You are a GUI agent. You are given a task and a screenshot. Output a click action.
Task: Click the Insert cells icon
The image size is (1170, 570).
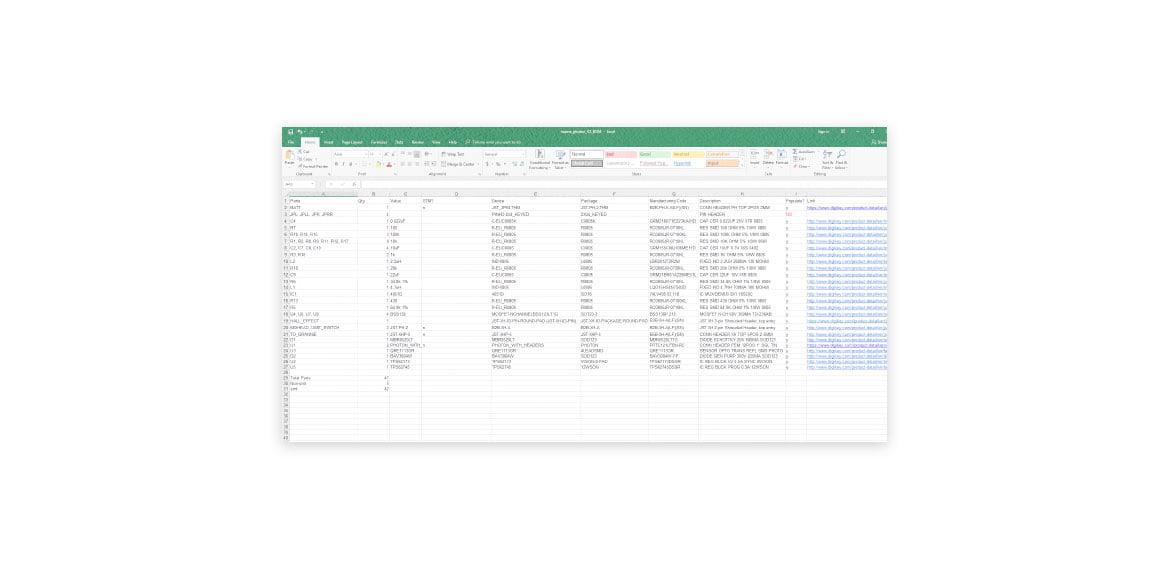(x=755, y=156)
